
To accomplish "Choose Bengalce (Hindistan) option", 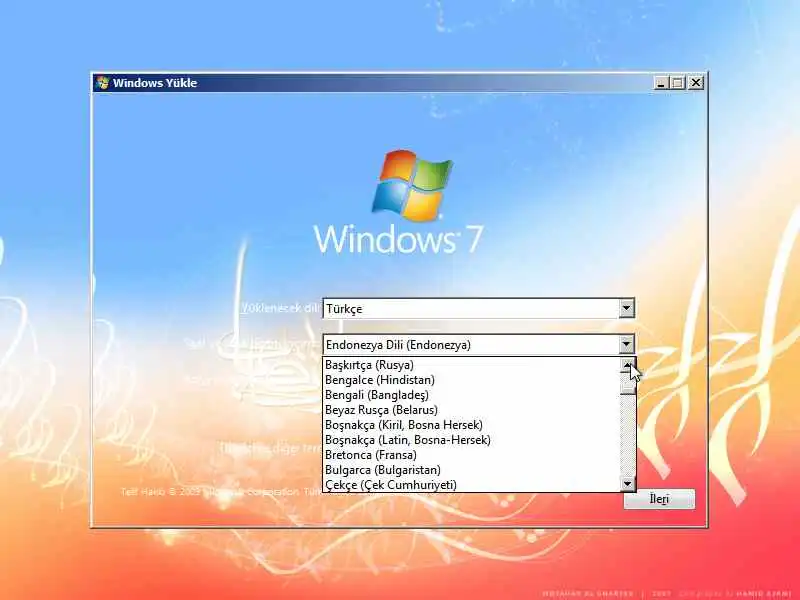I will (x=471, y=380).
